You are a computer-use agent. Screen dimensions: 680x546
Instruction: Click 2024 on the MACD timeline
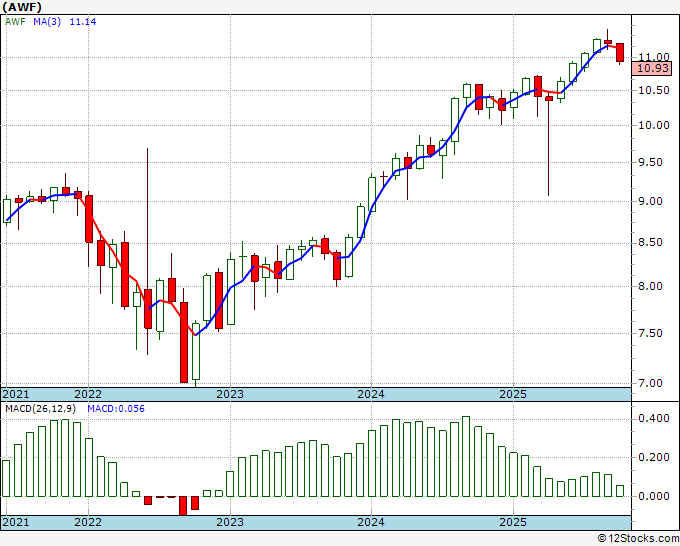coord(371,522)
